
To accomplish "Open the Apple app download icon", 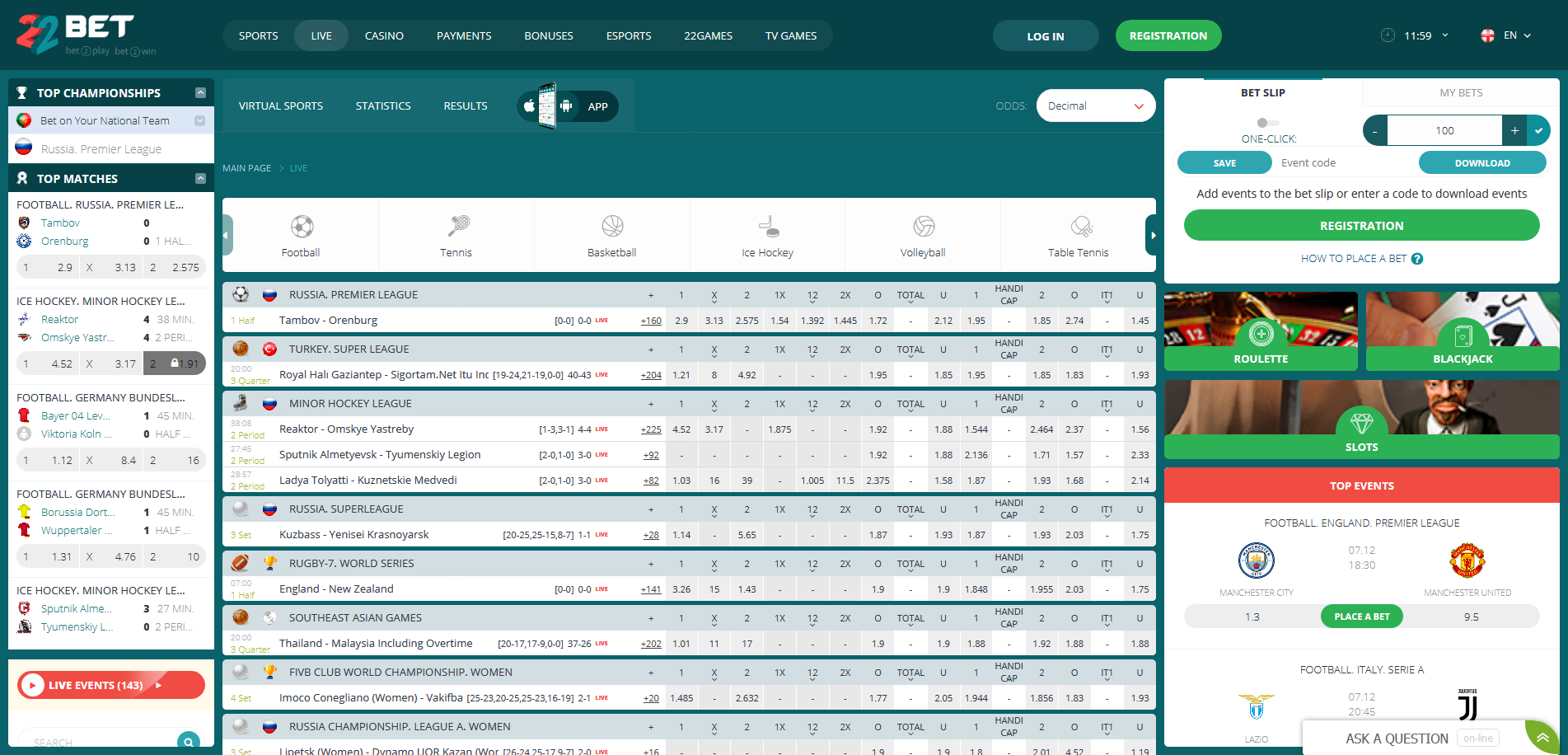I will (x=529, y=106).
